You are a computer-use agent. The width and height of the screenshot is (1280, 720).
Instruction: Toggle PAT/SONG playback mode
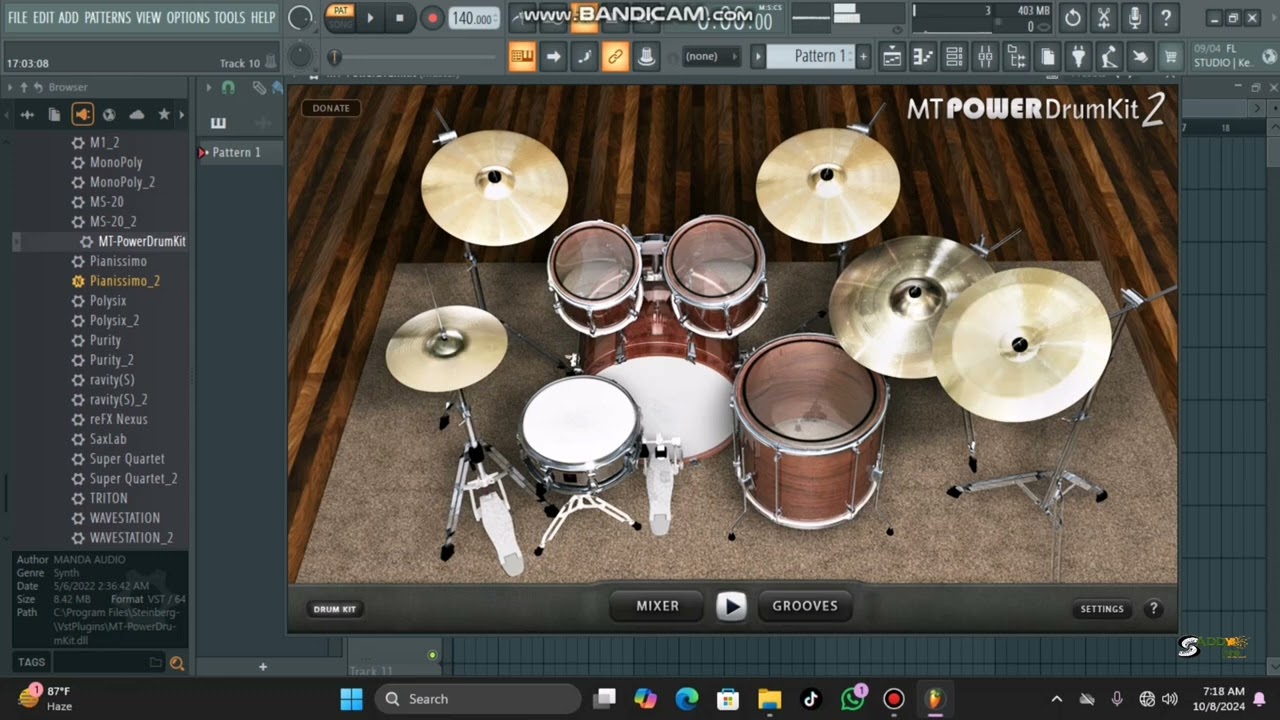[x=341, y=17]
